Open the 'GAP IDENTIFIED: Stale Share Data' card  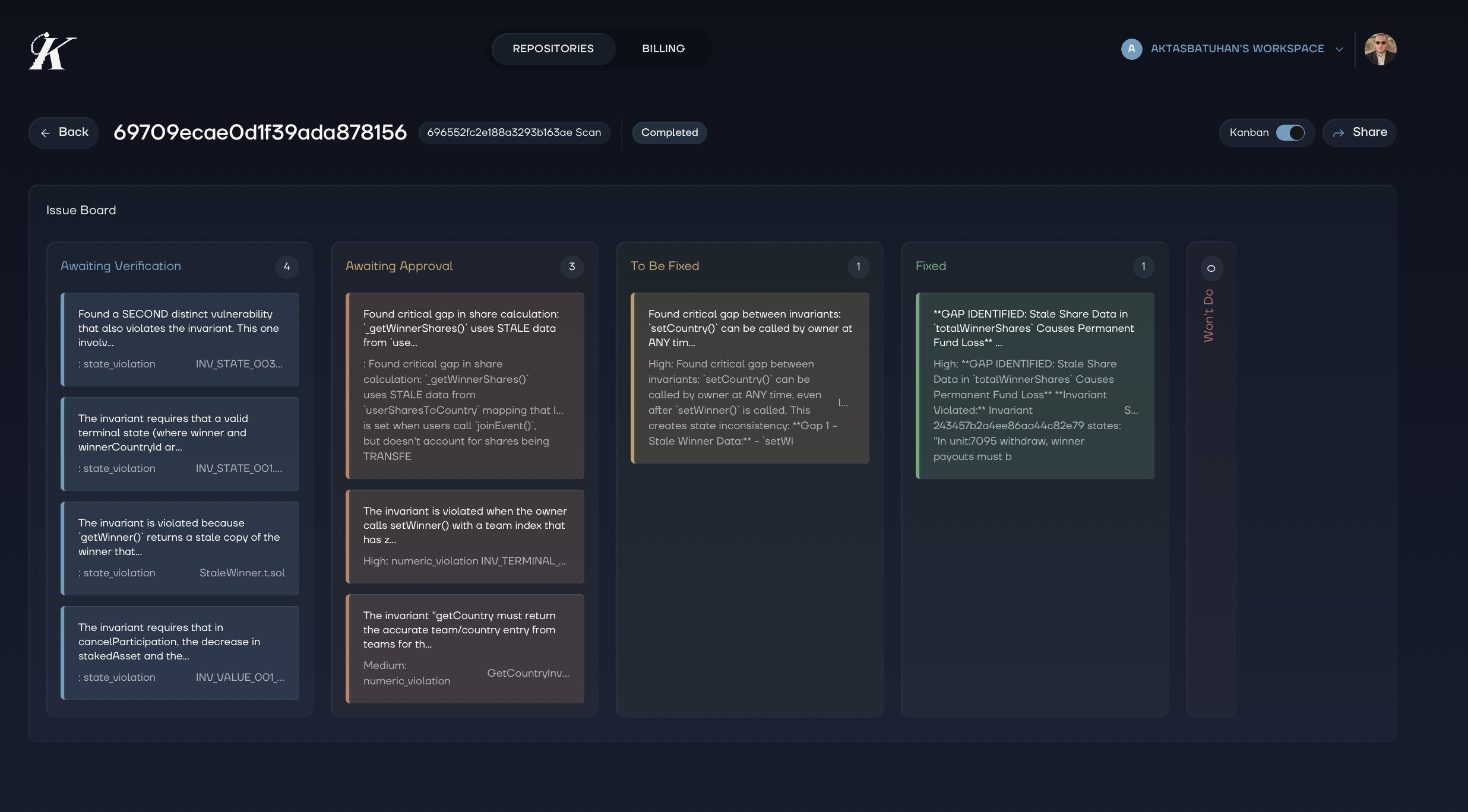point(1034,386)
